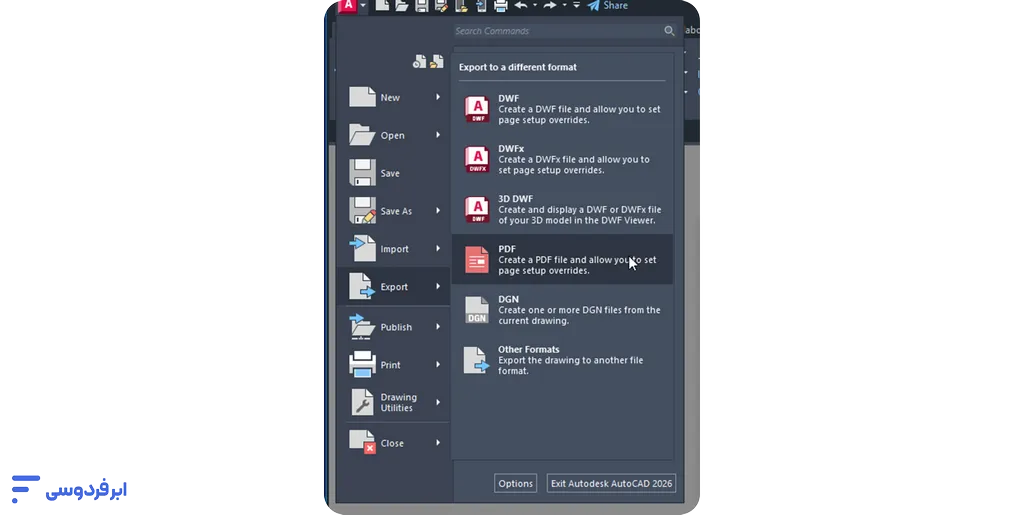
Task: Click the Plot printer icon in top toolbar
Action: coord(501,6)
